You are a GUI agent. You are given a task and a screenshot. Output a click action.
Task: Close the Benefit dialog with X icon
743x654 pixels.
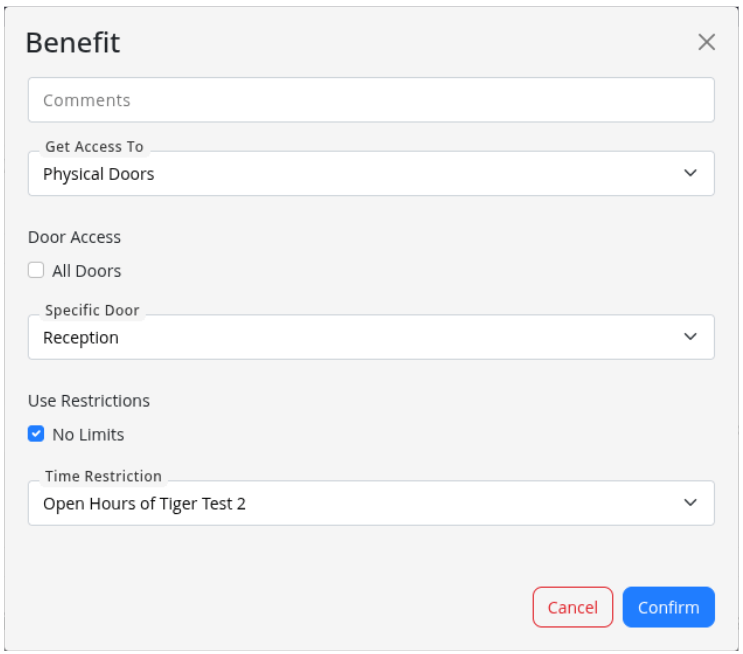tap(706, 42)
